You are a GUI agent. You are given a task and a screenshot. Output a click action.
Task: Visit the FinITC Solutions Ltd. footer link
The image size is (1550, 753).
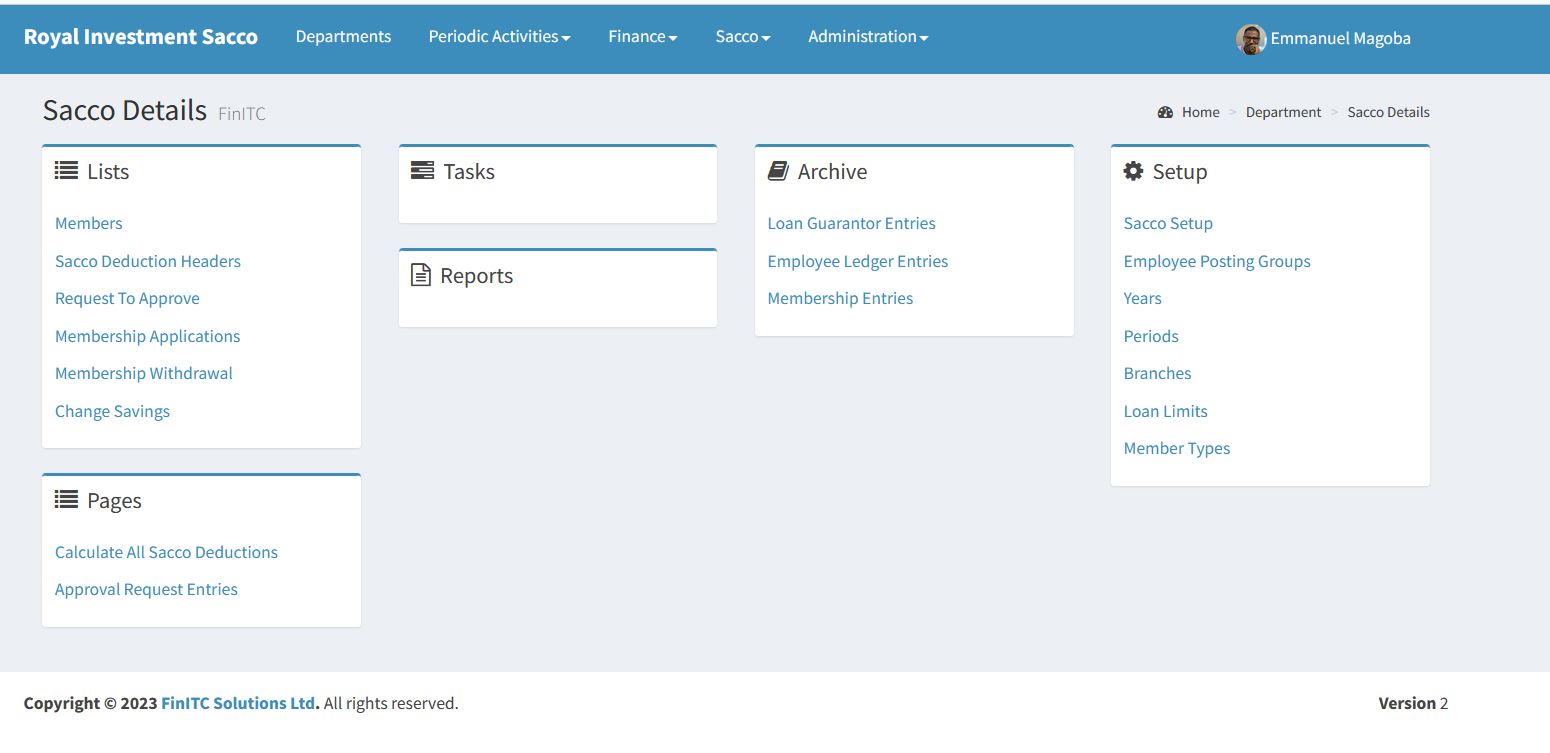tap(240, 703)
